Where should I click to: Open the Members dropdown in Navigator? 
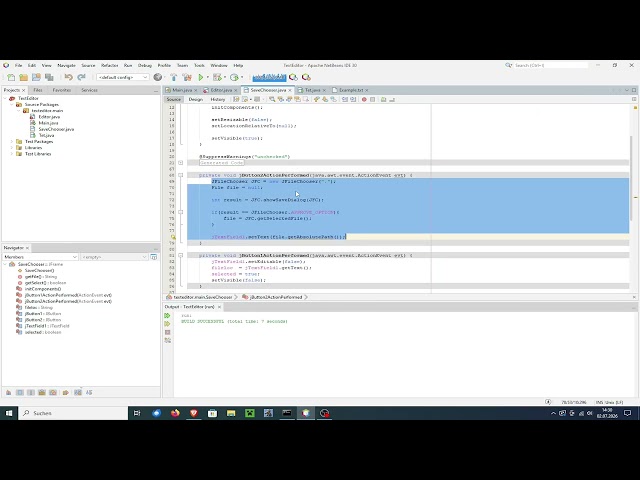coord(40,257)
